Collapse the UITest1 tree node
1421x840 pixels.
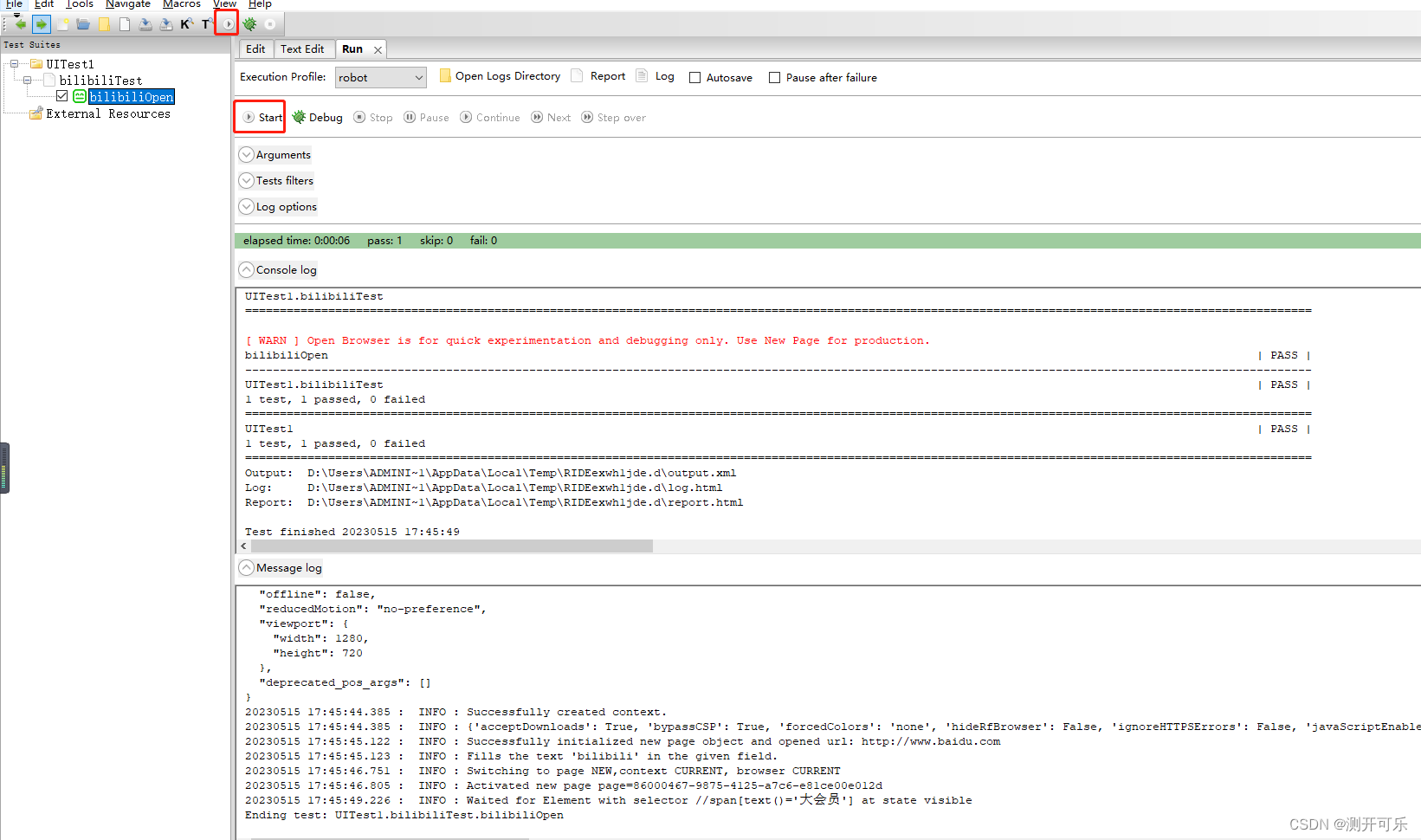[x=14, y=64]
